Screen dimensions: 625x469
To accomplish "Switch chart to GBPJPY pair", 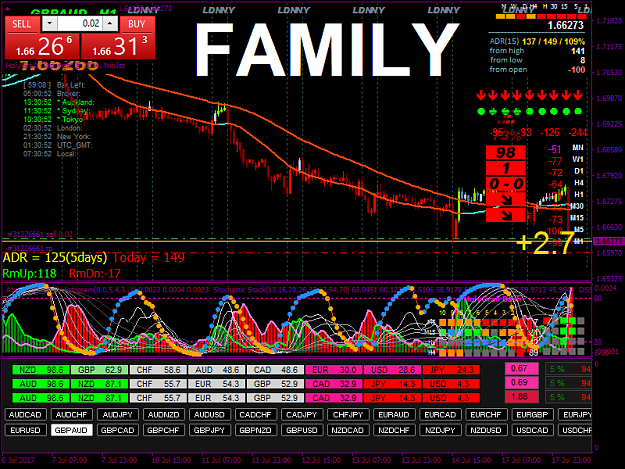I will point(210,430).
